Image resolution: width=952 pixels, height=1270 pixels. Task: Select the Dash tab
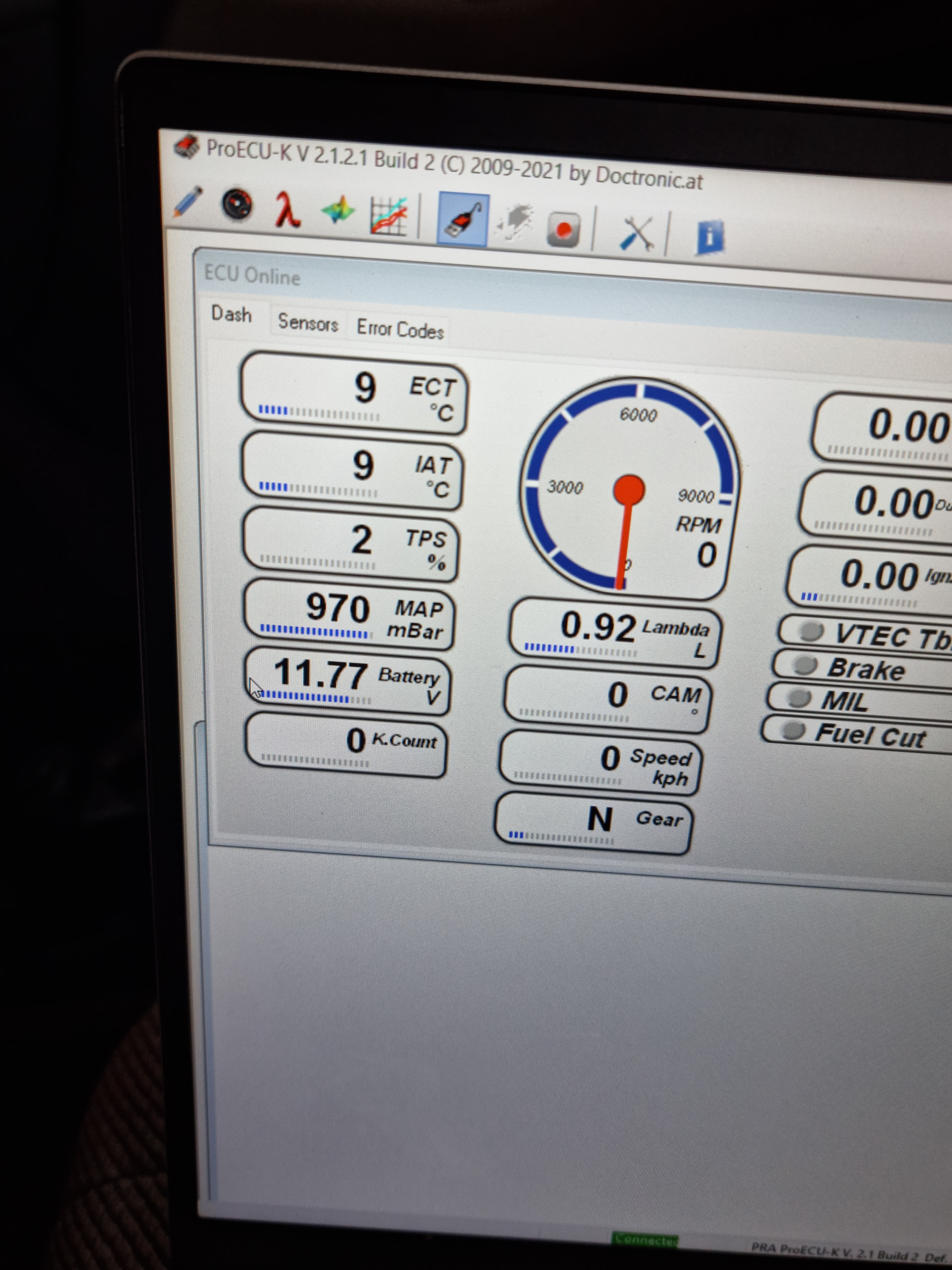(x=231, y=315)
